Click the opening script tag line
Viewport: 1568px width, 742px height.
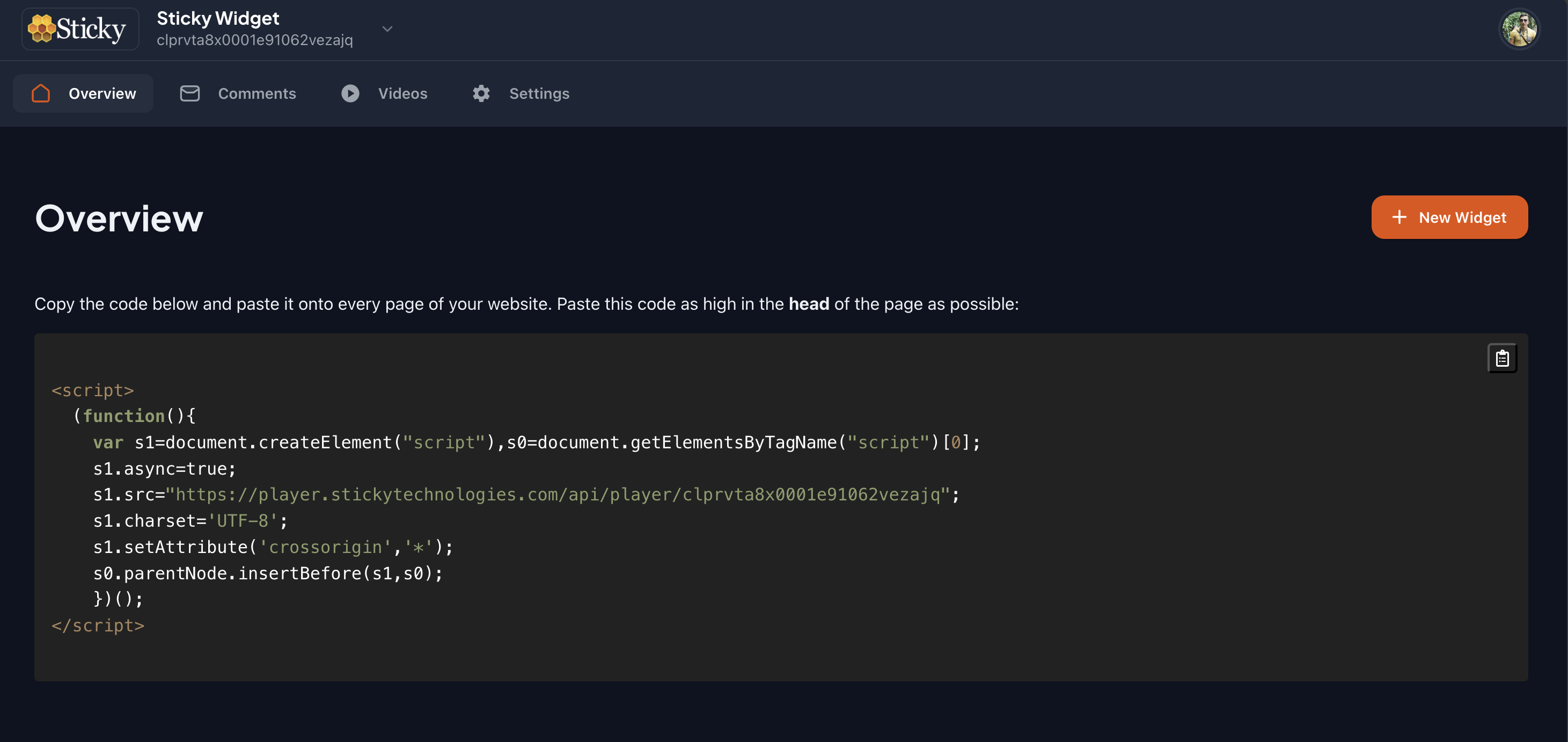tap(92, 390)
